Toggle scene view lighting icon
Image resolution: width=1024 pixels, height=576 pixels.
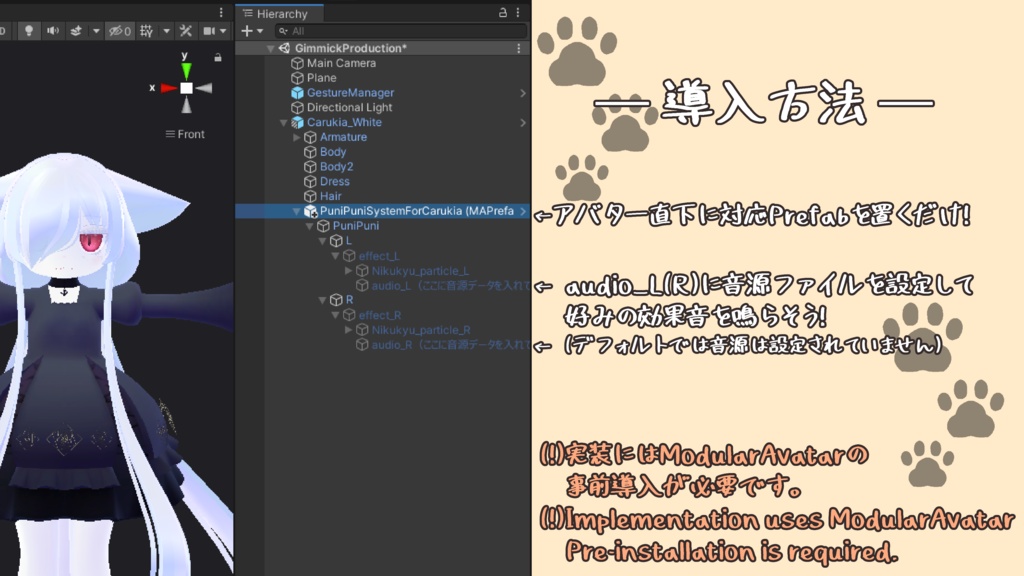pos(29,31)
